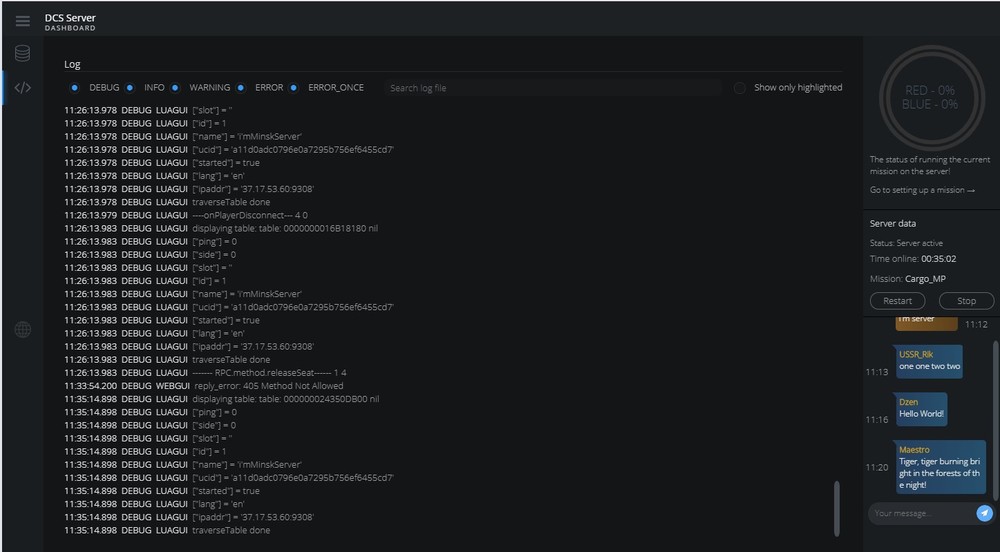
Task: Click the Search log file field
Action: (550, 88)
